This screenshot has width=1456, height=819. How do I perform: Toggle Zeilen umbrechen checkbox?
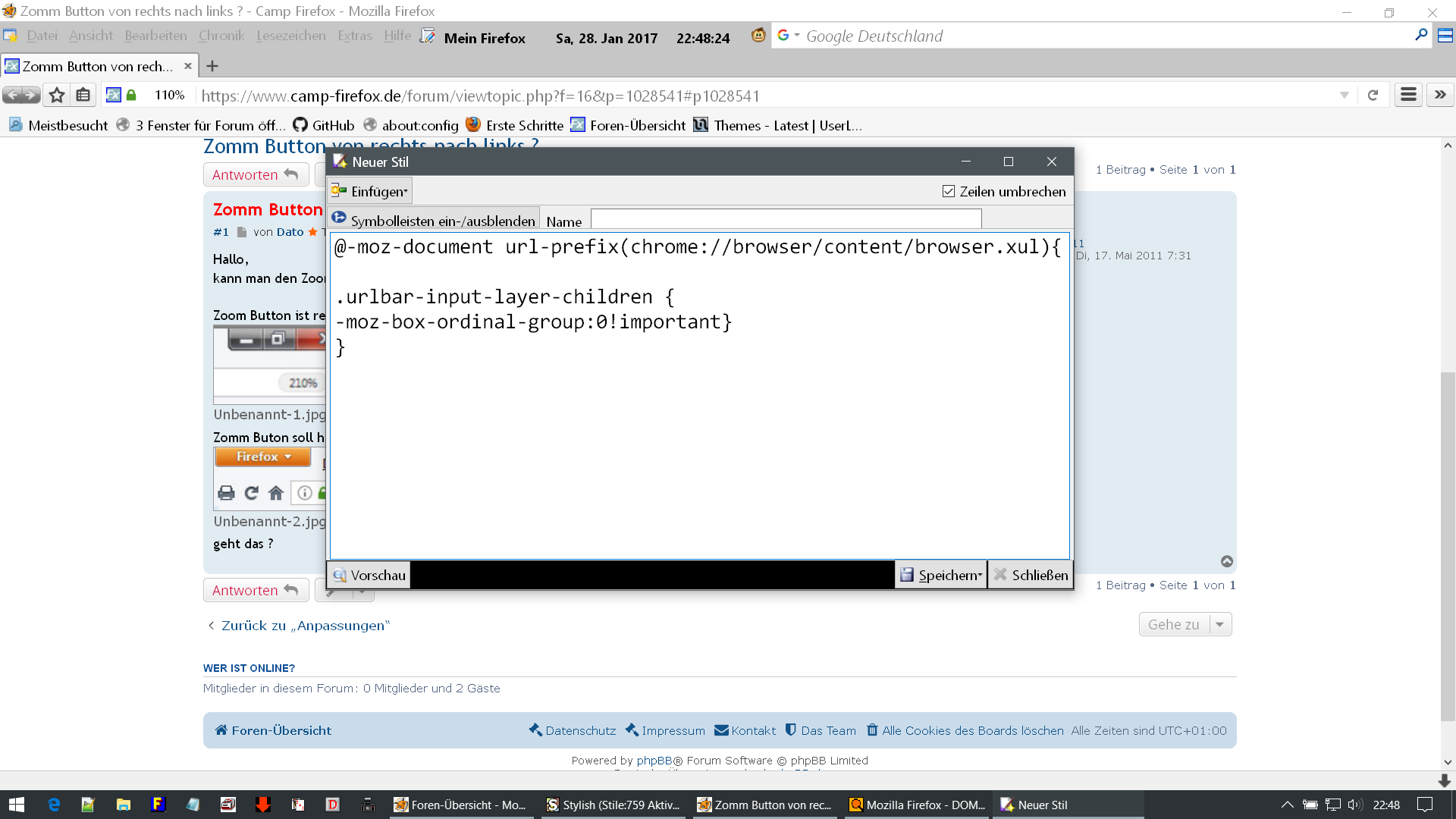click(x=949, y=191)
